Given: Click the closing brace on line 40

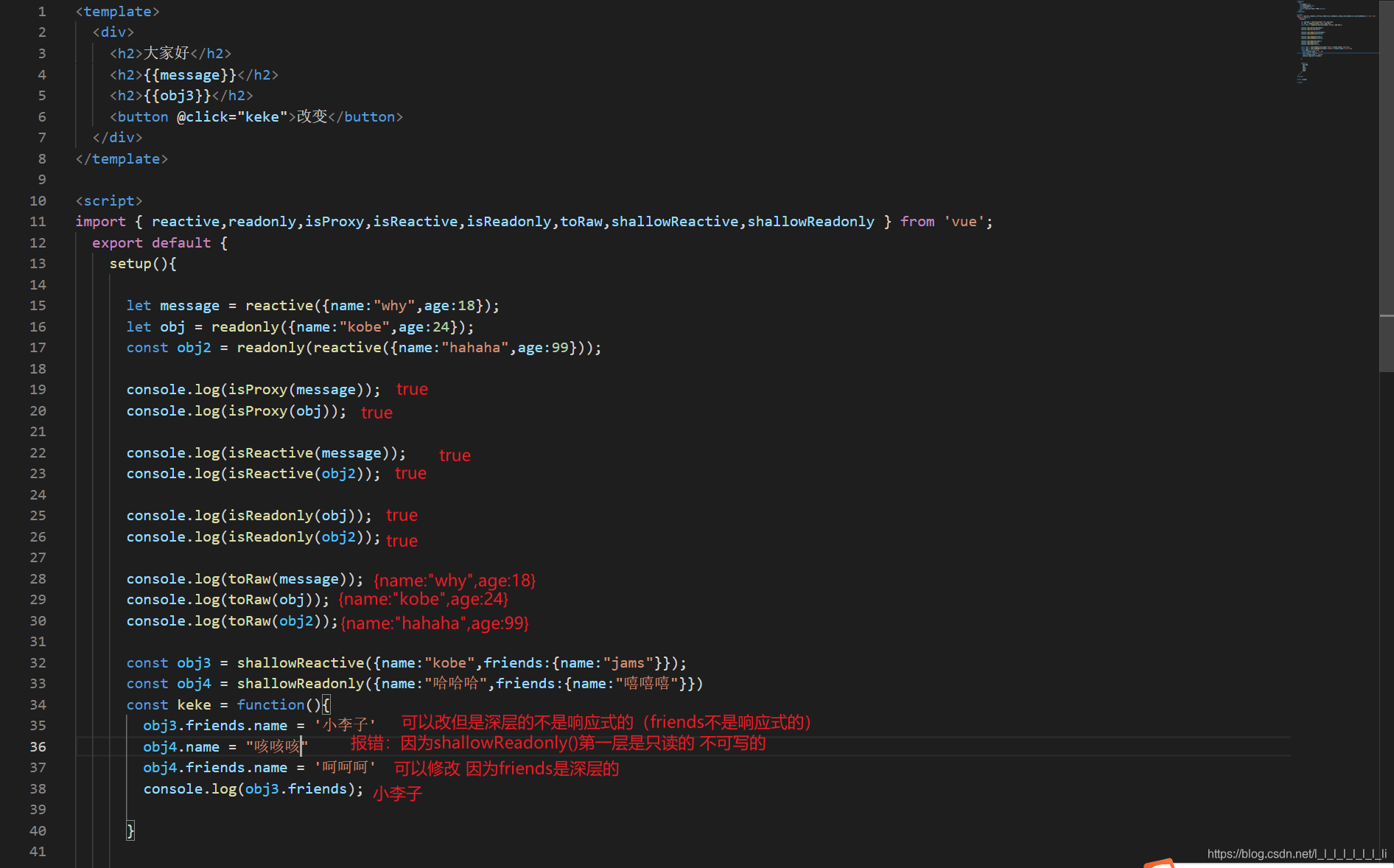Looking at the screenshot, I should coord(130,830).
